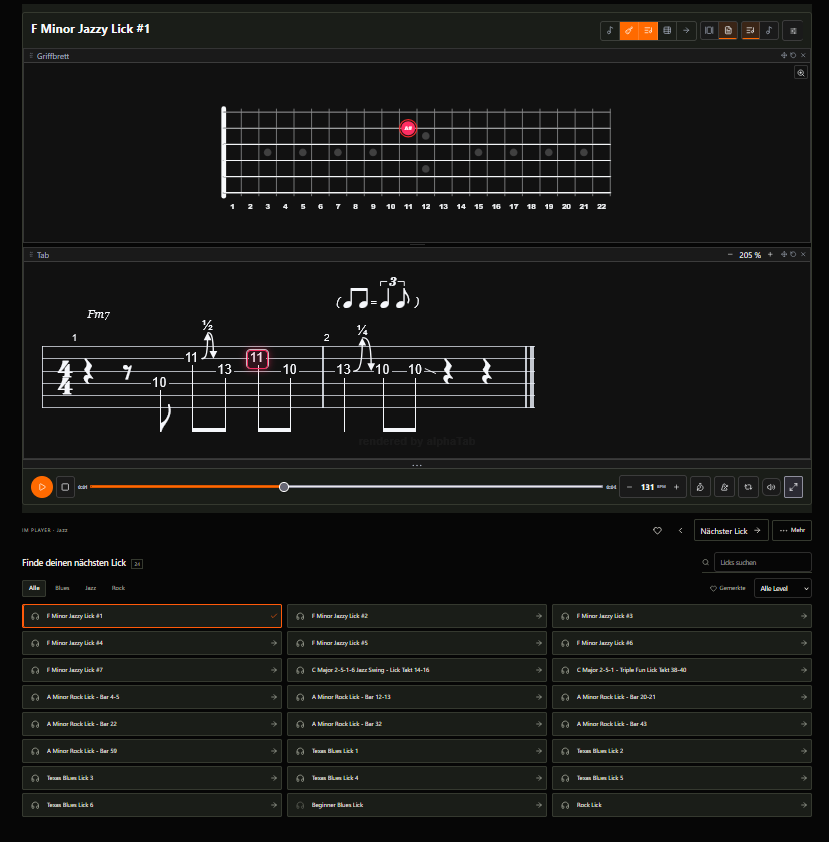The width and height of the screenshot is (829, 842).
Task: Open F Minor Jazzy Lick #6
Action: (682, 643)
